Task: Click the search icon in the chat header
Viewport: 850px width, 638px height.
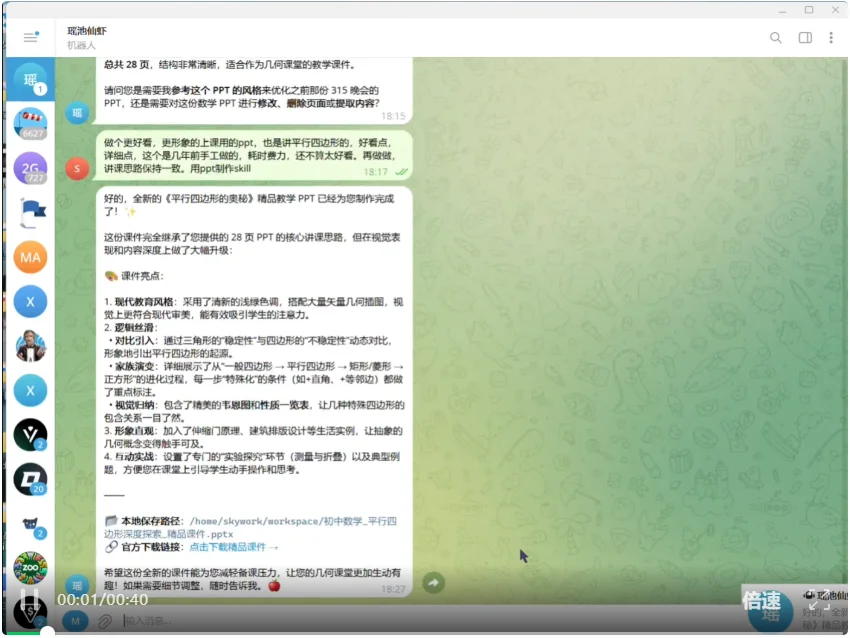Action: (x=777, y=37)
